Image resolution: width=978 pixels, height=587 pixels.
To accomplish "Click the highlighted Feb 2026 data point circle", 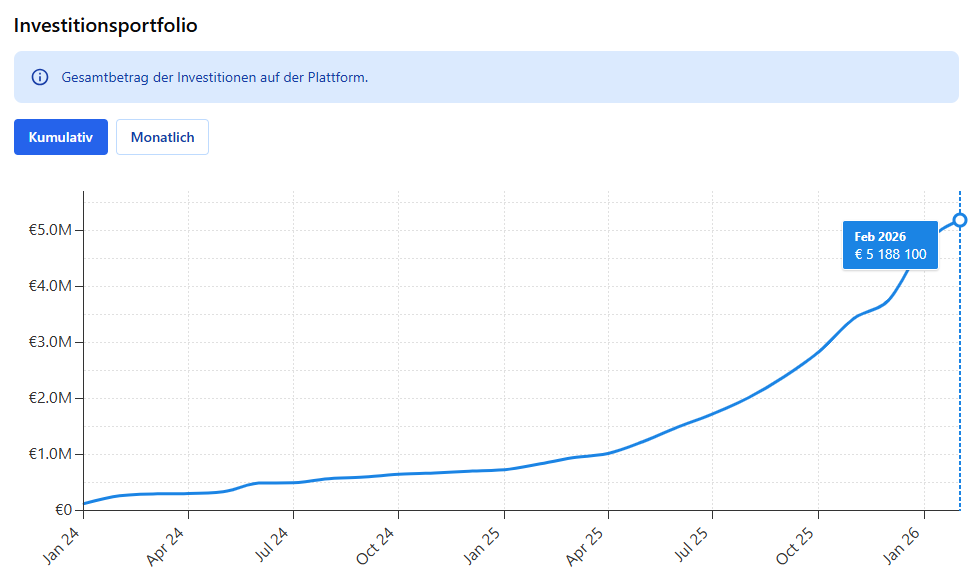I will coord(960,220).
